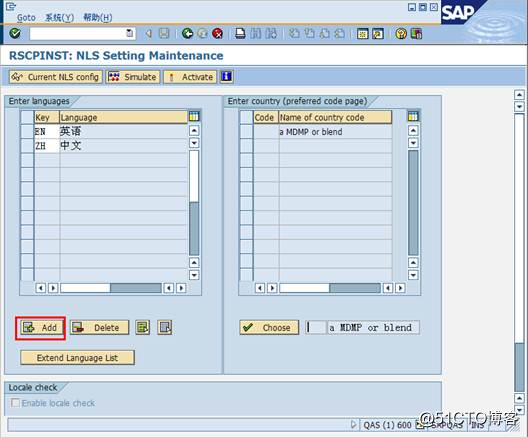Click the Current NLS config button
Screen dimensions: 528x437
pos(56,77)
